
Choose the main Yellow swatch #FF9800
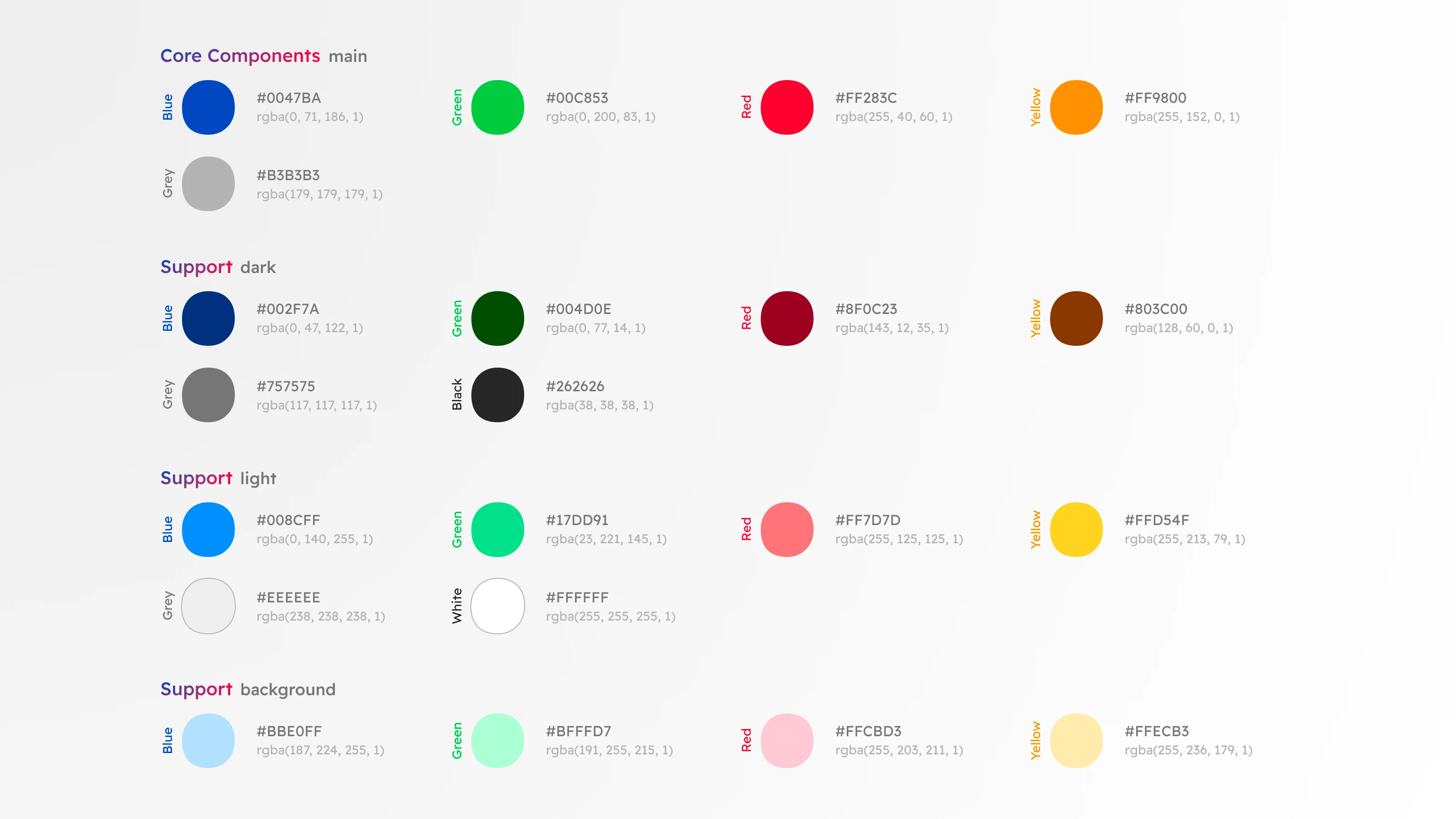1076,107
